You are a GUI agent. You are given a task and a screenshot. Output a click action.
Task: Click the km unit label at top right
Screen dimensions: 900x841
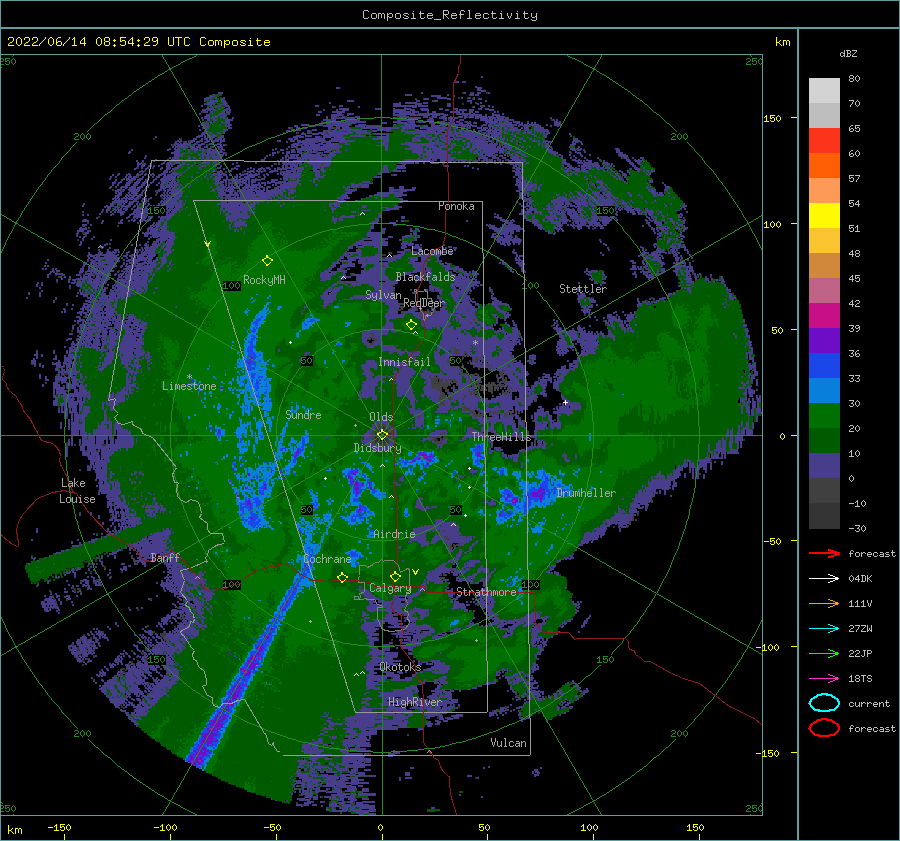coord(782,42)
